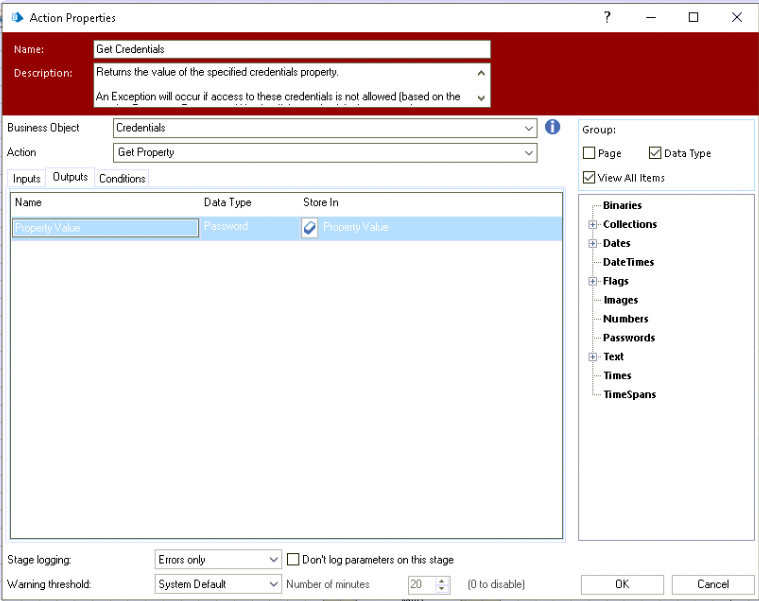Image resolution: width=759 pixels, height=601 pixels.
Task: Open the Warning threshold dropdown
Action: click(274, 584)
